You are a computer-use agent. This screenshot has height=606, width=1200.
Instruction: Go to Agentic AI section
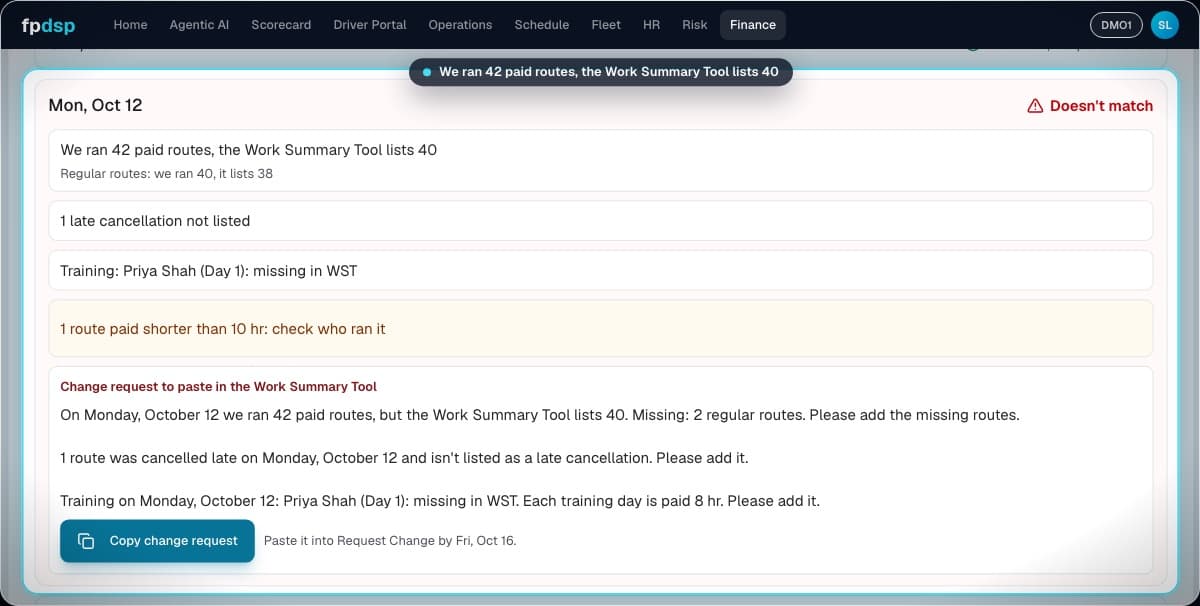tap(199, 25)
